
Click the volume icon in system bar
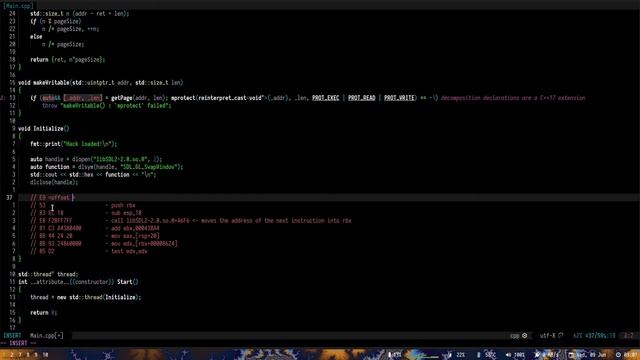pyautogui.click(x=508, y=355)
